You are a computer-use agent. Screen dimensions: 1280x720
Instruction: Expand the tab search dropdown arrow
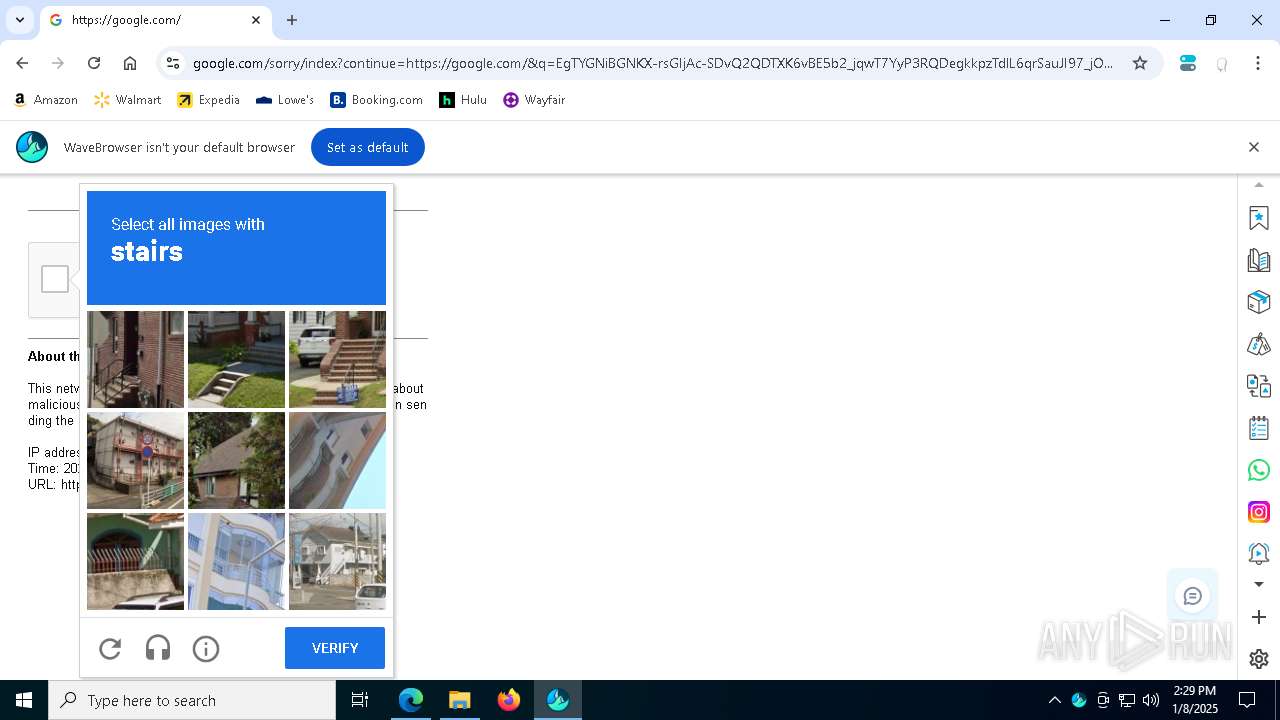19,20
